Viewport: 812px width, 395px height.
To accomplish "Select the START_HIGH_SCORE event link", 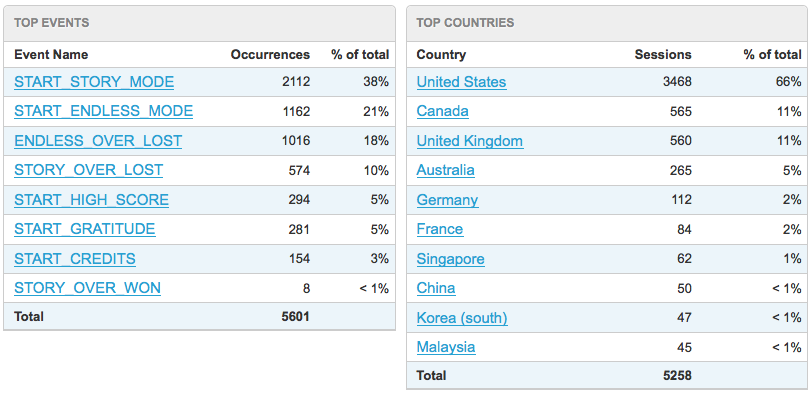I will point(91,200).
